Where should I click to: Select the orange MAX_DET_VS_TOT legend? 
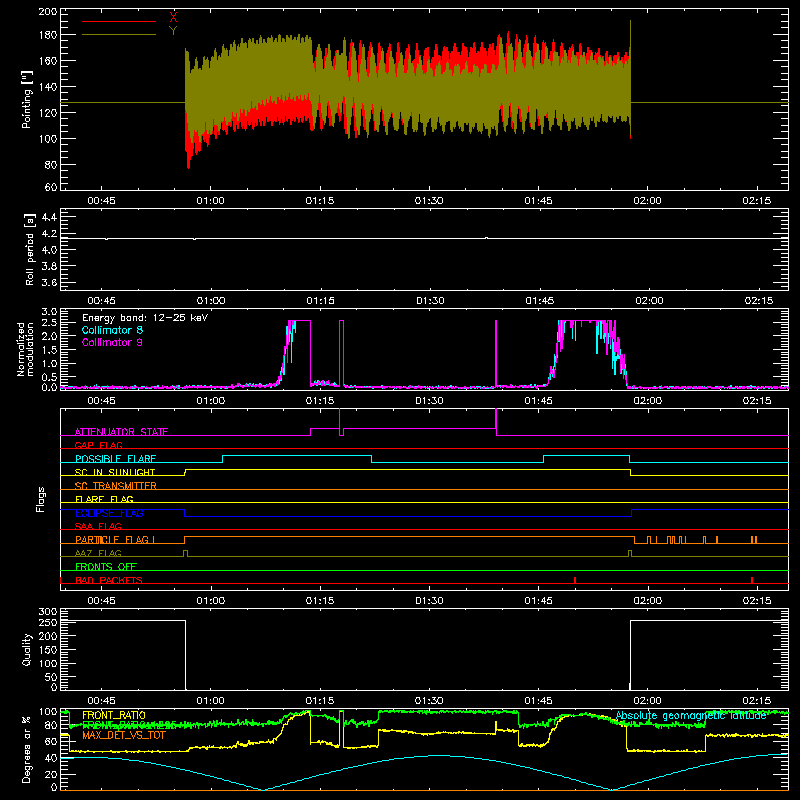click(124, 735)
